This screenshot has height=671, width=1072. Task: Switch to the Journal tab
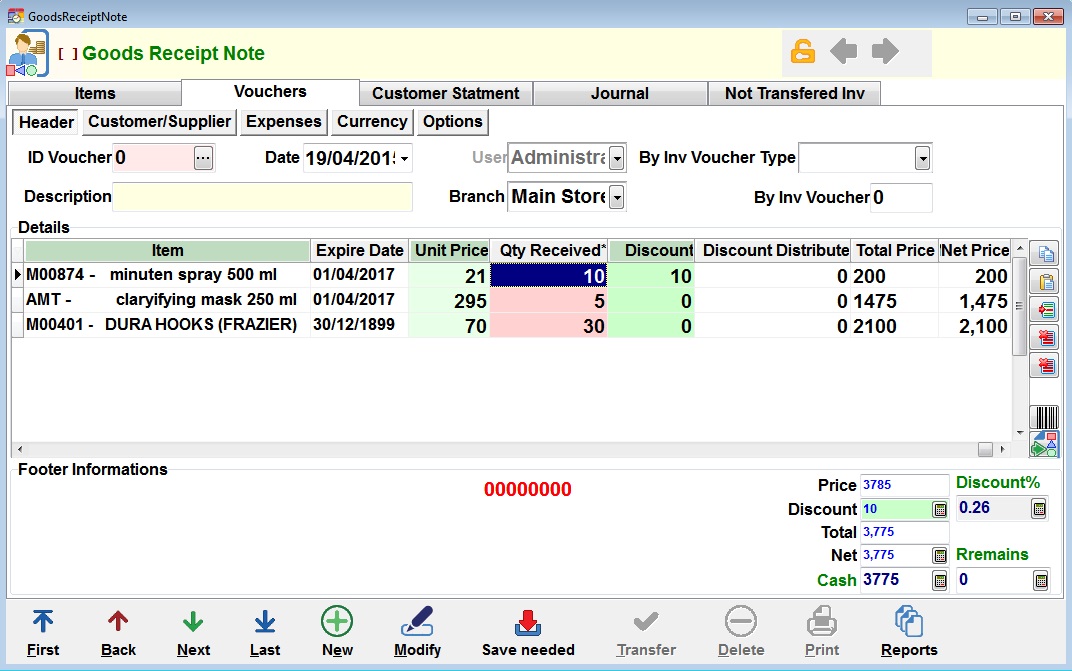[x=620, y=93]
